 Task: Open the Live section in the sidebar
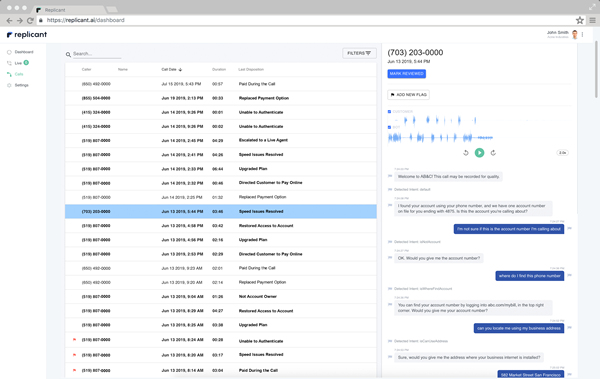pos(18,63)
